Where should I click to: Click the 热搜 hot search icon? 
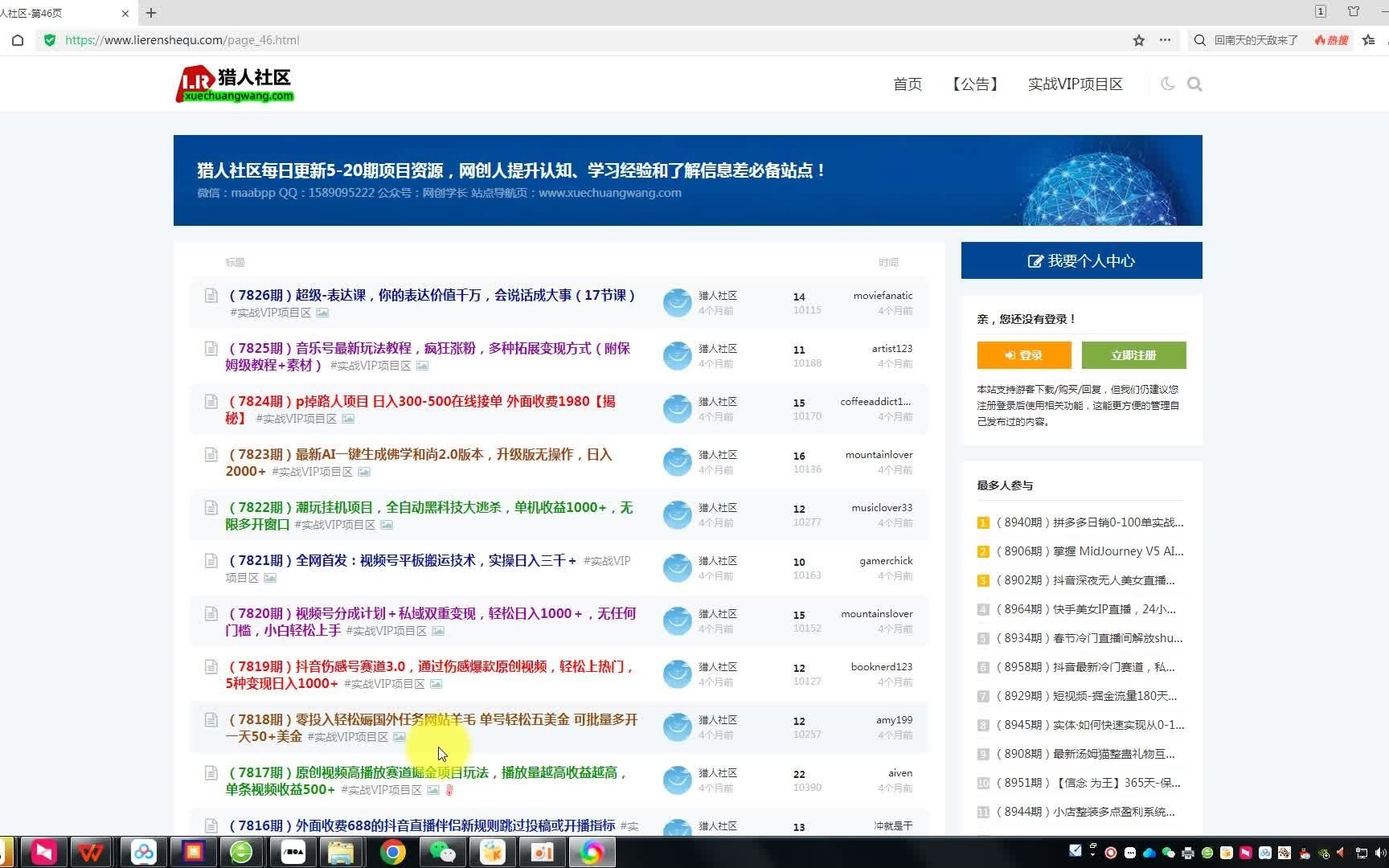click(1331, 40)
